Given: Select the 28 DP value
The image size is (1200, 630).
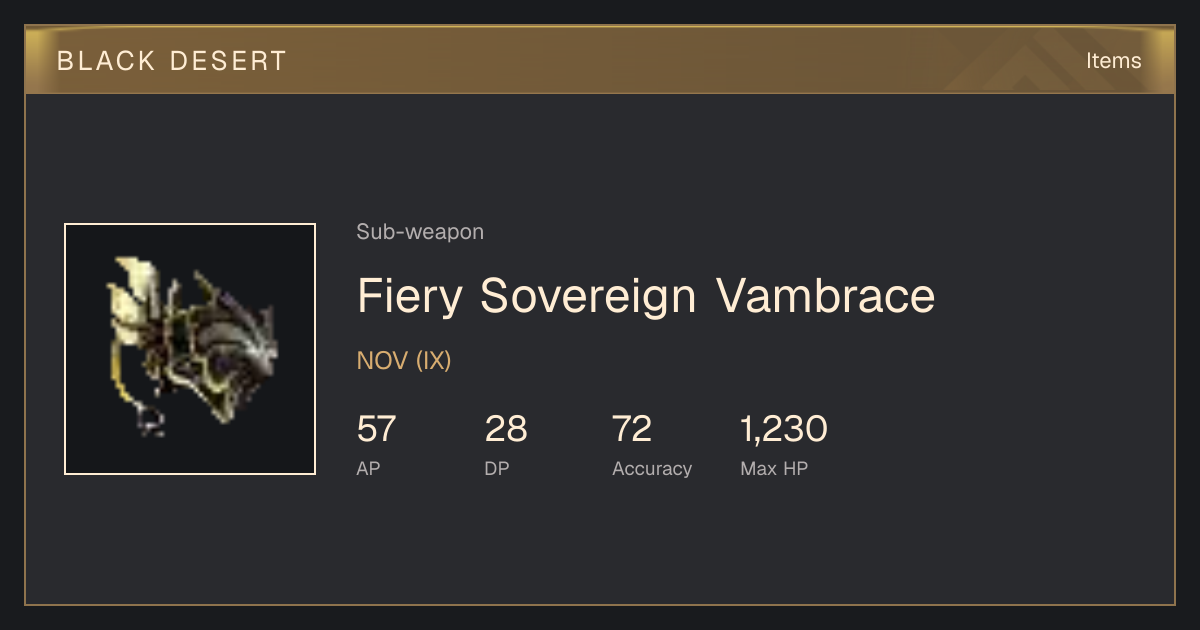Looking at the screenshot, I should [506, 430].
